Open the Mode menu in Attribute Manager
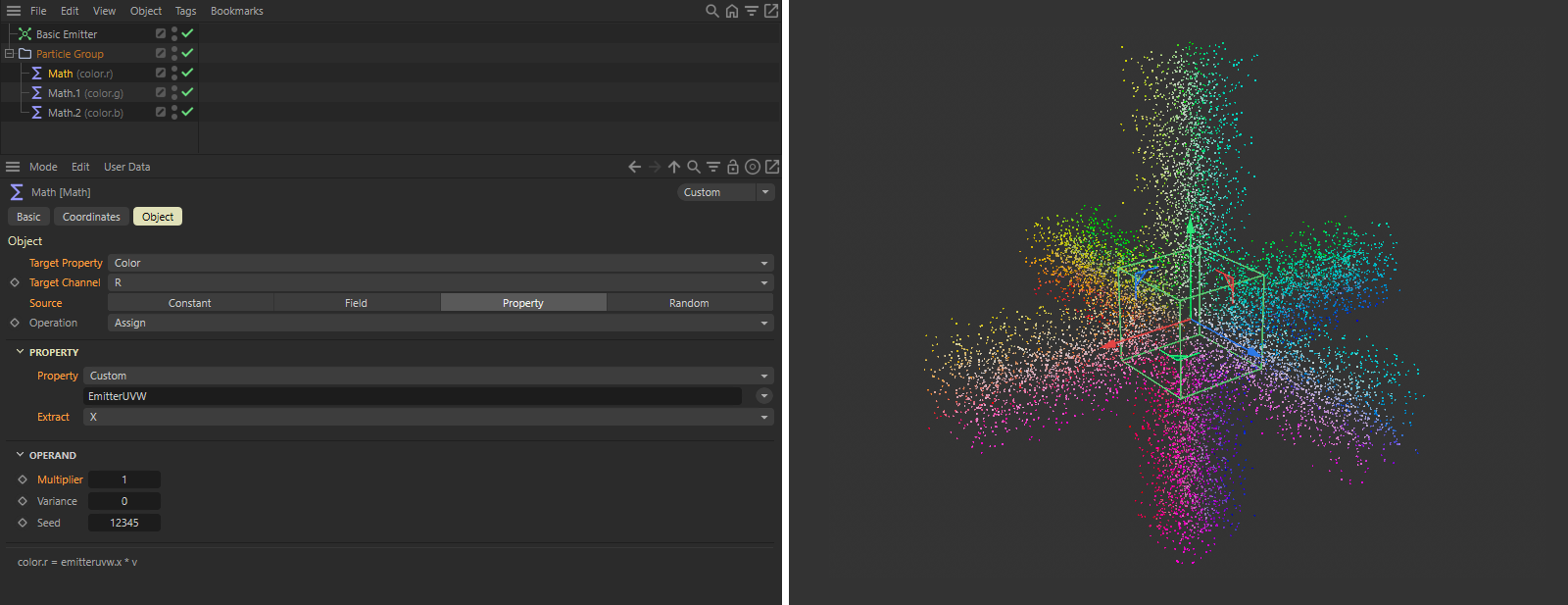The image size is (1568, 605). tap(43, 167)
